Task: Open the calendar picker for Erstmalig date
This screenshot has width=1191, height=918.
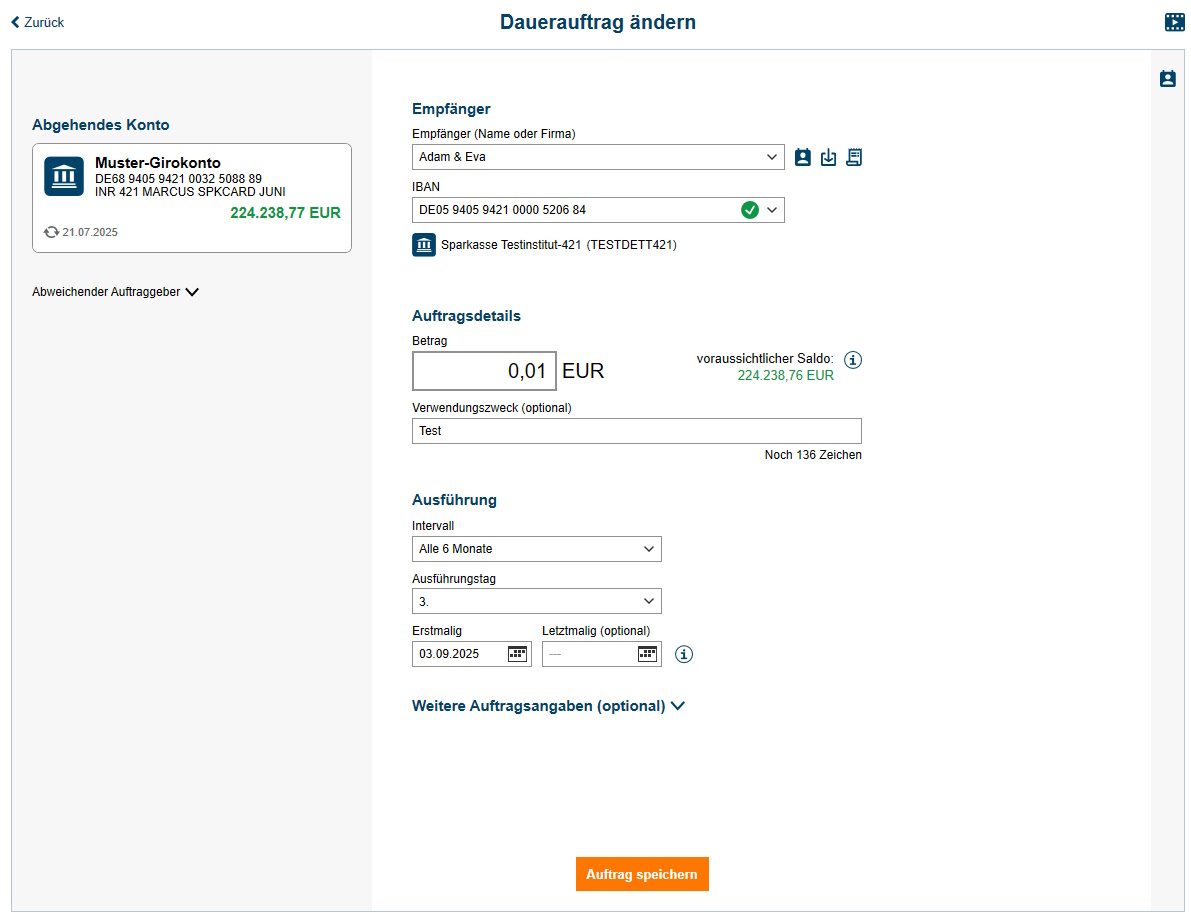Action: click(x=516, y=653)
